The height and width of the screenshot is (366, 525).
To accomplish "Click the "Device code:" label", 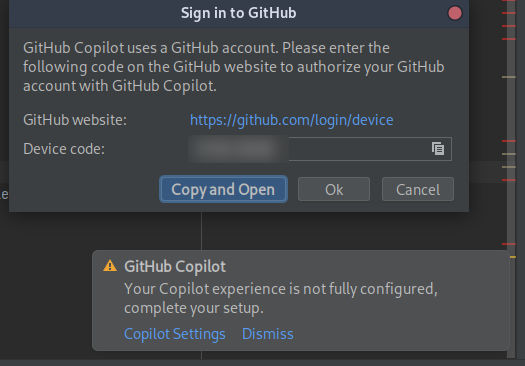I will coord(64,149).
